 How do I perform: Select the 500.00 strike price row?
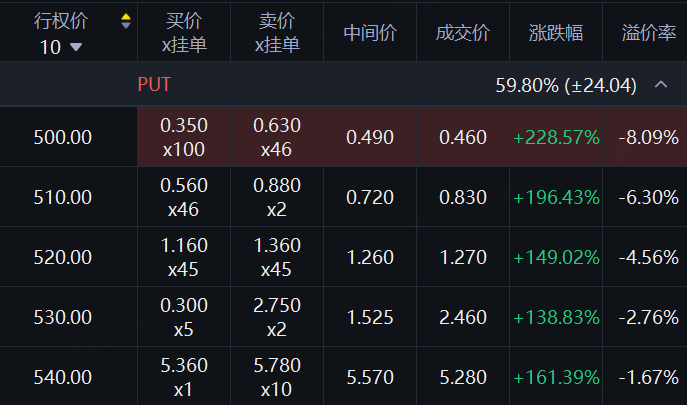[x=62, y=137]
